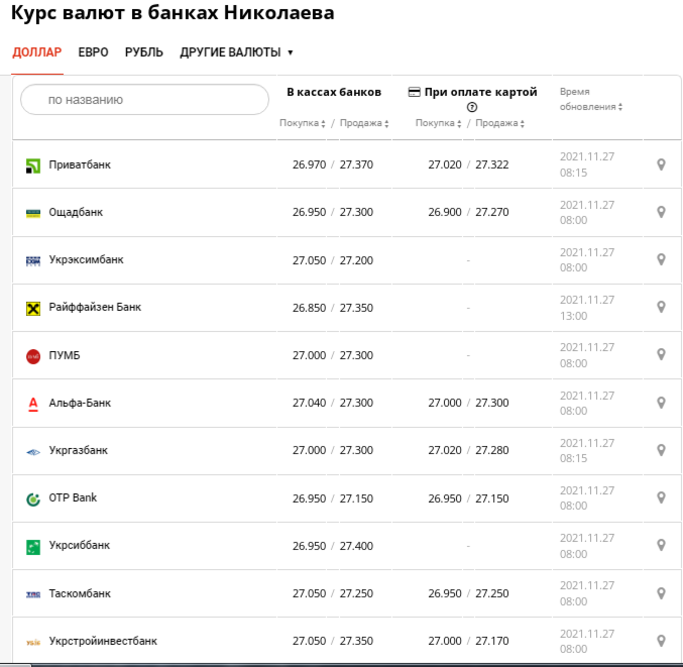Open map pin for Укрстройинвестбанк row

(661, 641)
